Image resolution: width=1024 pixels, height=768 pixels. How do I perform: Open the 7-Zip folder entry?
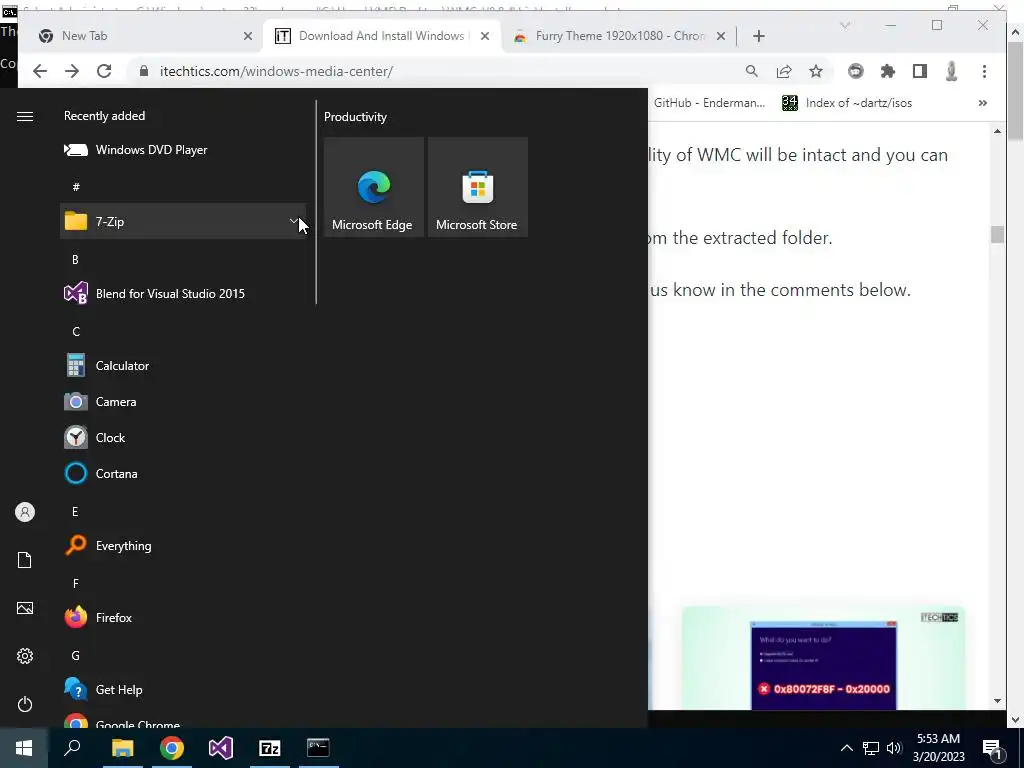click(183, 221)
